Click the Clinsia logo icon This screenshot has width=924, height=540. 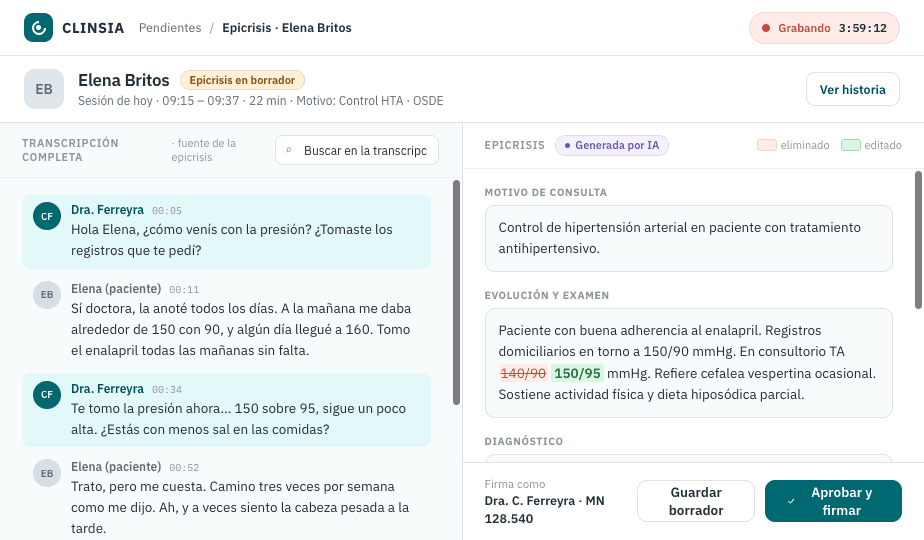point(38,28)
